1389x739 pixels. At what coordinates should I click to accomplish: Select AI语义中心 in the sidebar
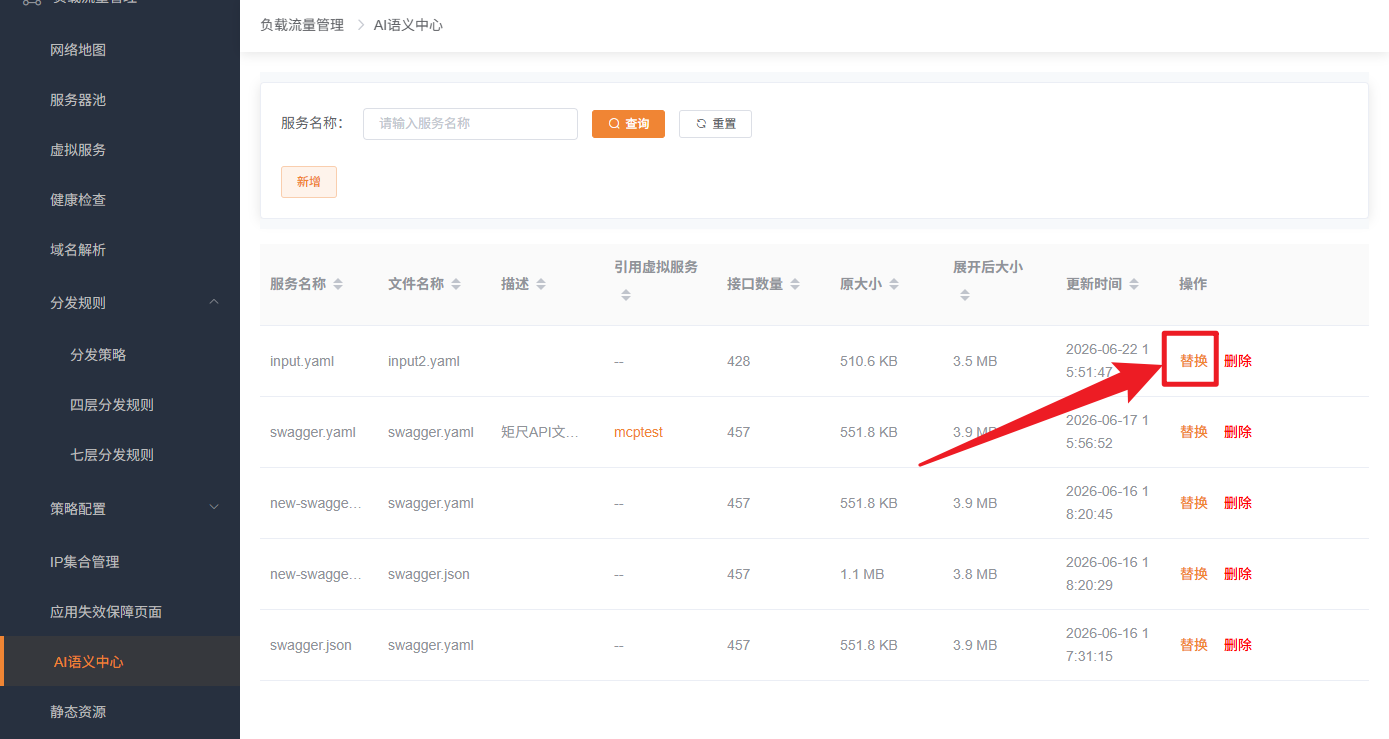click(x=120, y=662)
